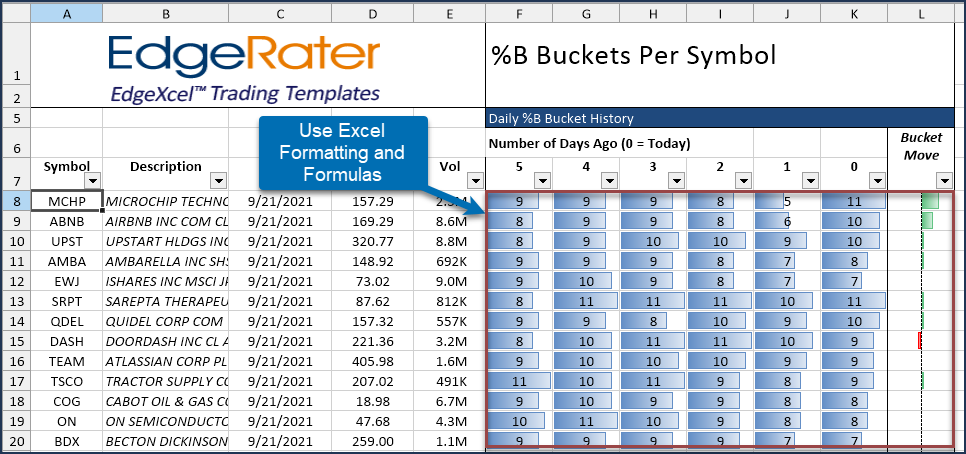Click the date cell in the EWJ row
Screen dimensions: 966x454
pyautogui.click(x=280, y=281)
